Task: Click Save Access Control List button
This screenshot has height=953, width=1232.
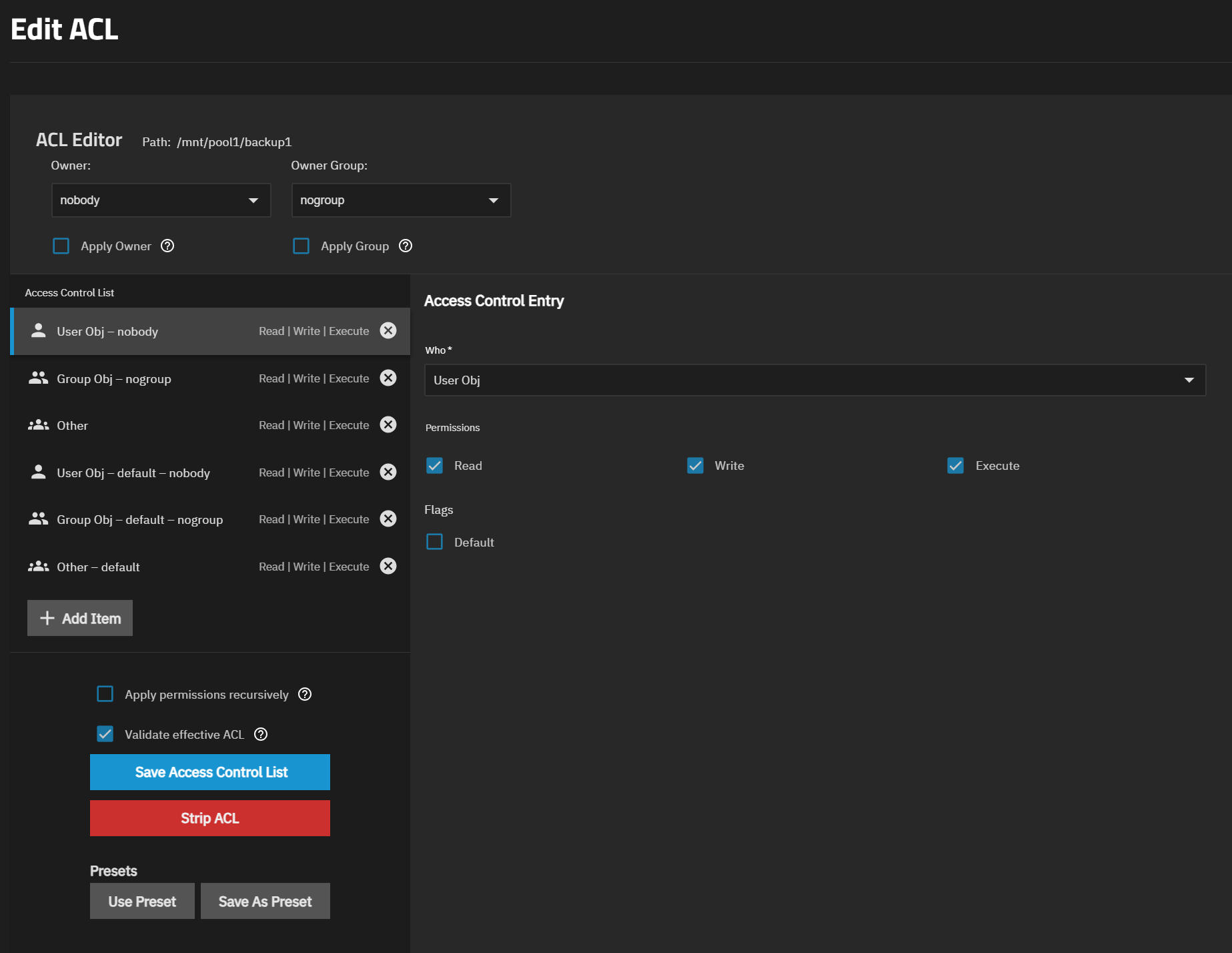Action: 210,772
